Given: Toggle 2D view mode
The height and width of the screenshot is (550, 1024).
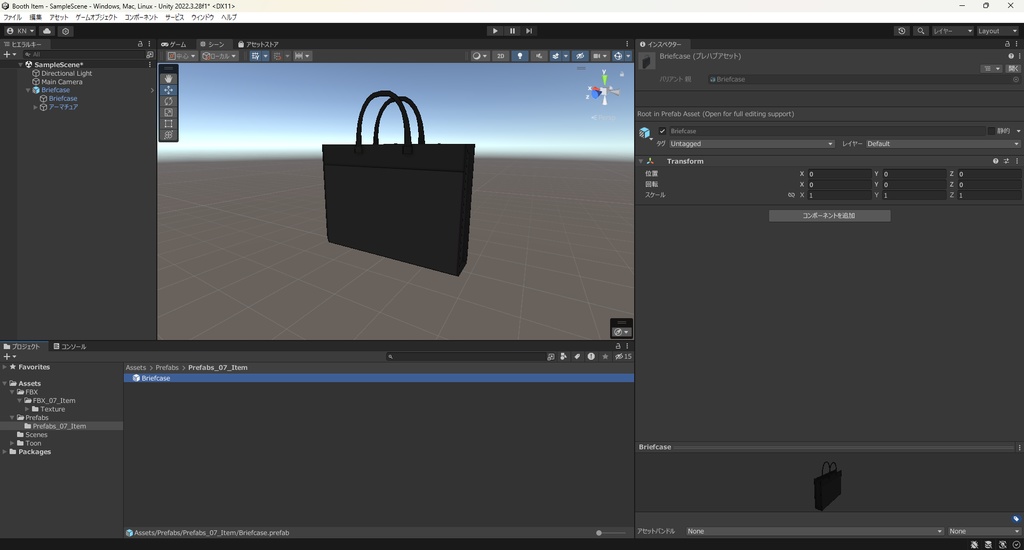Looking at the screenshot, I should pyautogui.click(x=501, y=56).
